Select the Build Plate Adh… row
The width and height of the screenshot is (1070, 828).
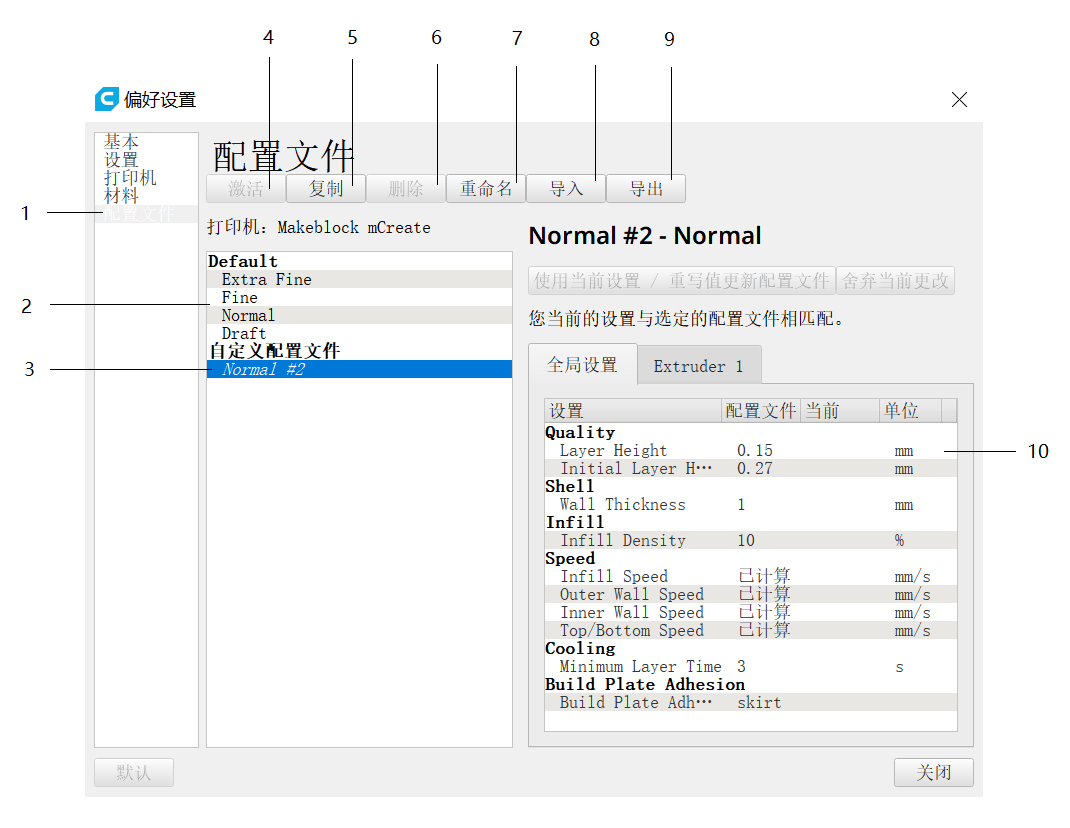(751, 702)
